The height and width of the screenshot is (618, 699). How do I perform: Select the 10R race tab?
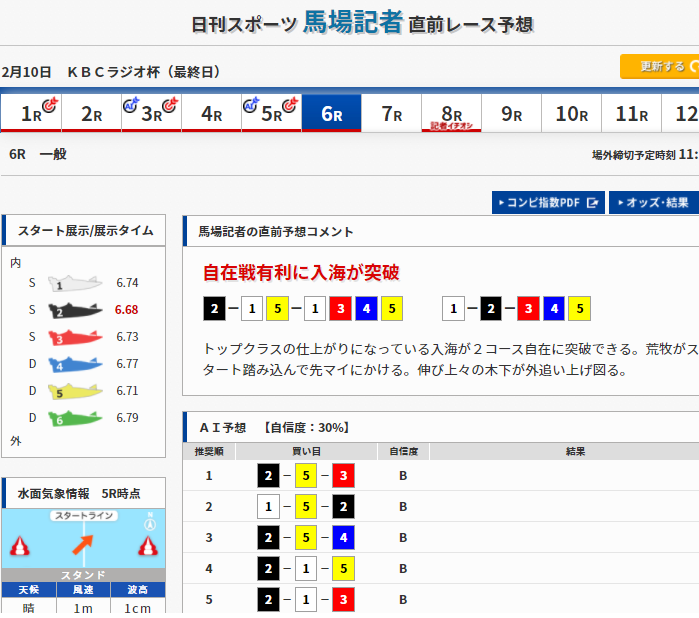point(571,114)
